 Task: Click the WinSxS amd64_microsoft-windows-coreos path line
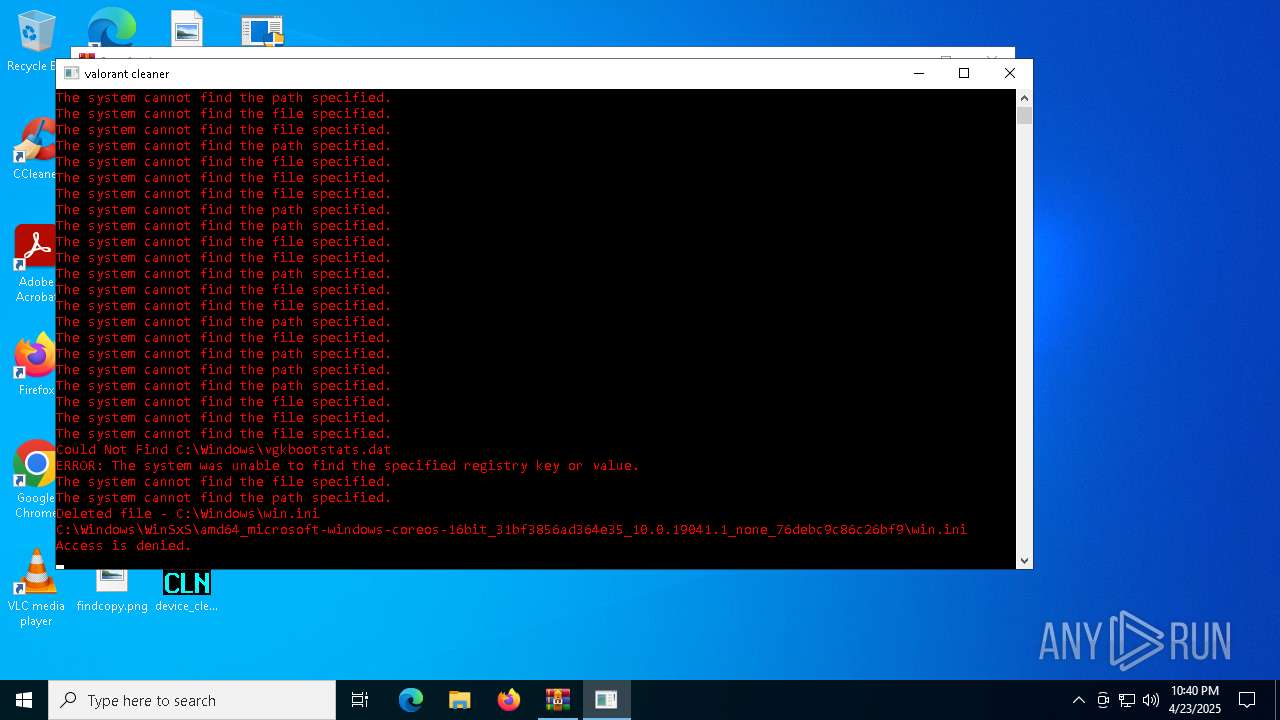pyautogui.click(x=511, y=530)
